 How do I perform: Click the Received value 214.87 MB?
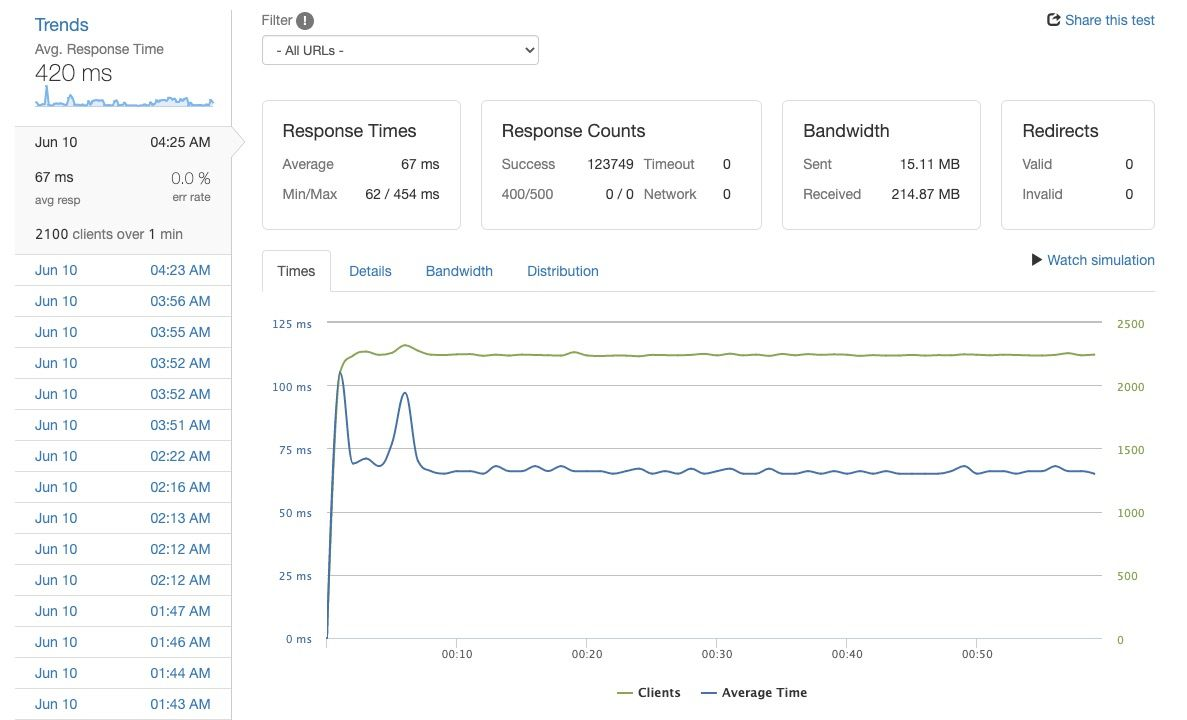tap(925, 195)
